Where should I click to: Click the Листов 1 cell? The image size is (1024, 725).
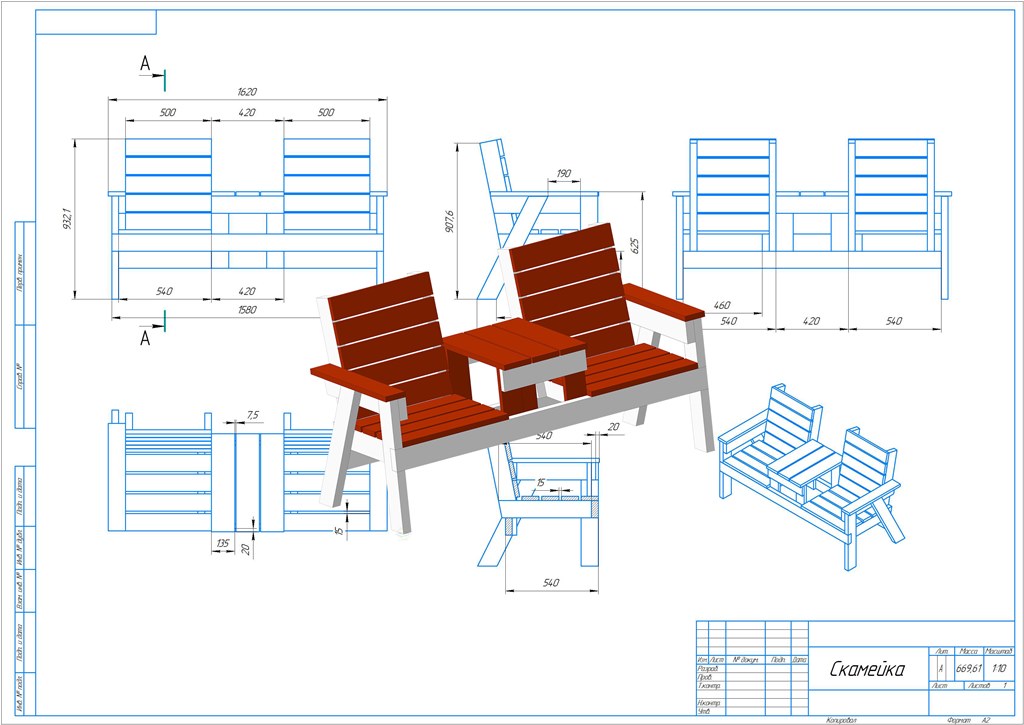[989, 685]
